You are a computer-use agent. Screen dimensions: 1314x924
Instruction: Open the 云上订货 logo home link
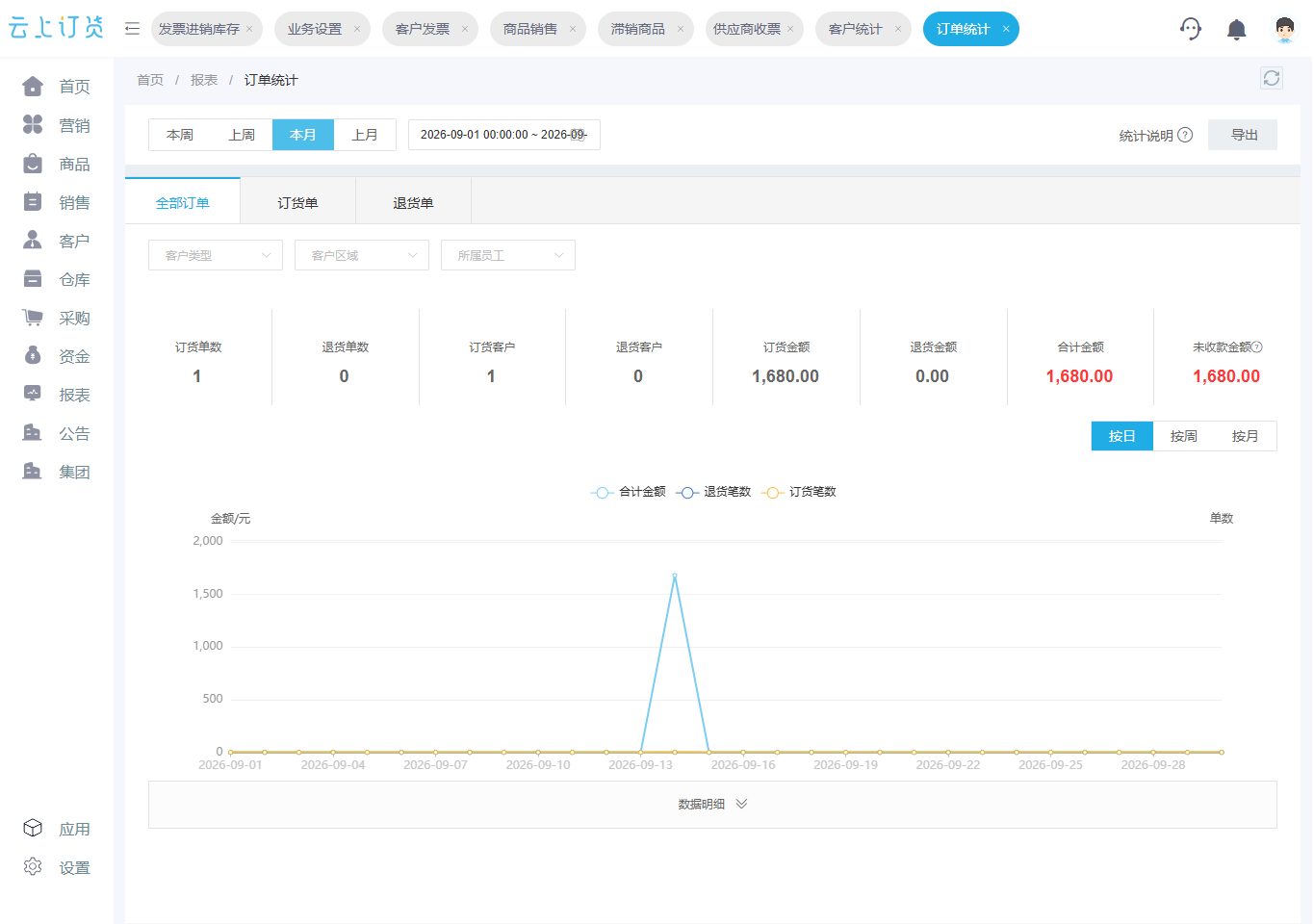coord(57,28)
